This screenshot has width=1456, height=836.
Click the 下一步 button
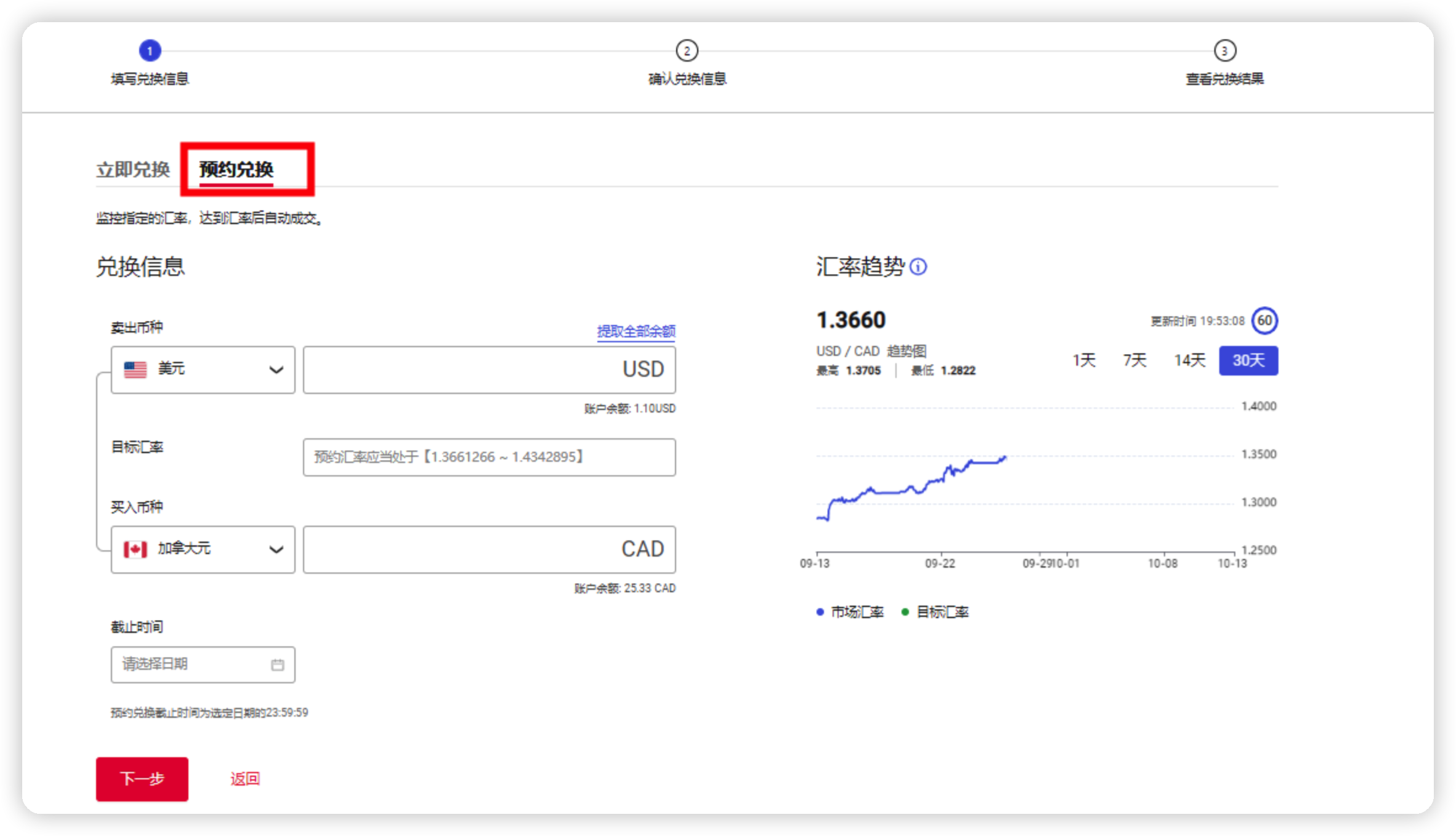142,779
